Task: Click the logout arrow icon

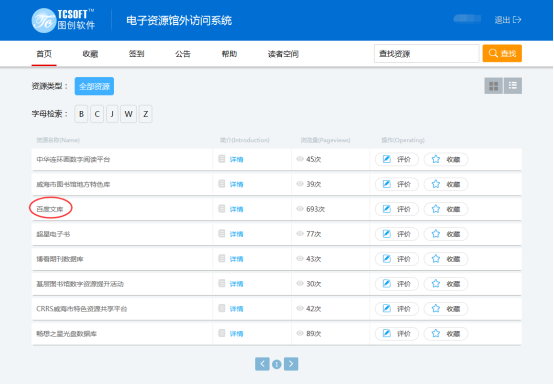Action: pyautogui.click(x=517, y=20)
